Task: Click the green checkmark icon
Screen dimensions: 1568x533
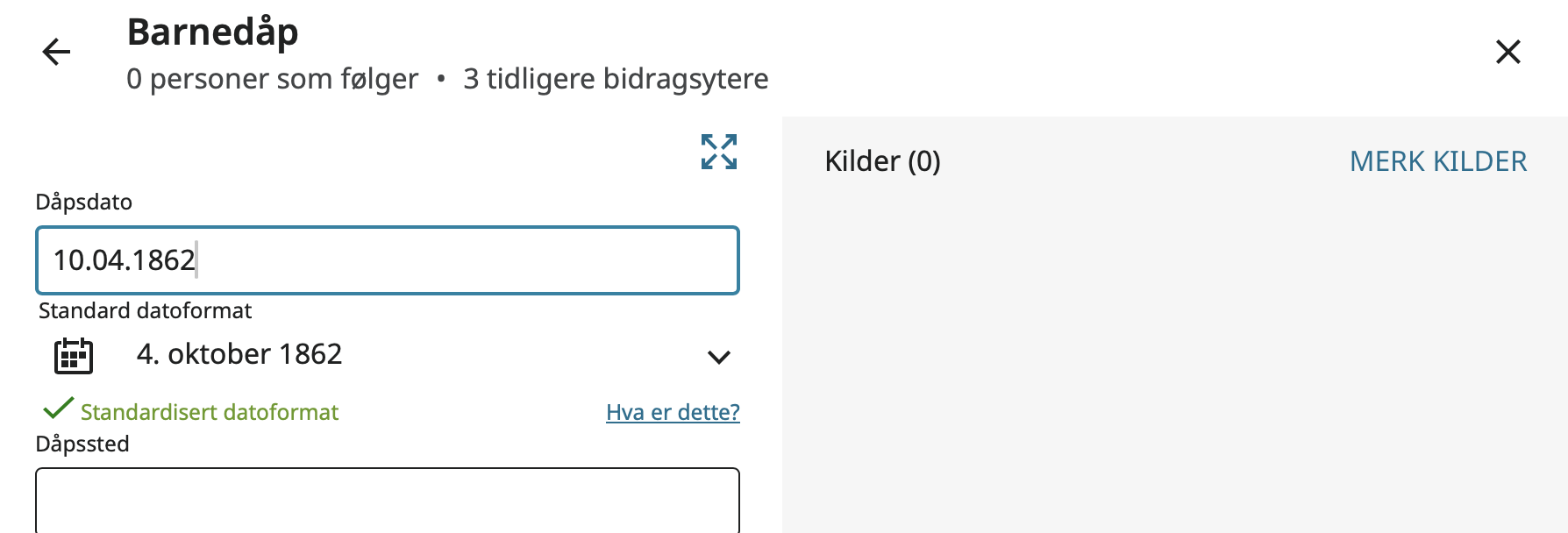Action: 58,409
